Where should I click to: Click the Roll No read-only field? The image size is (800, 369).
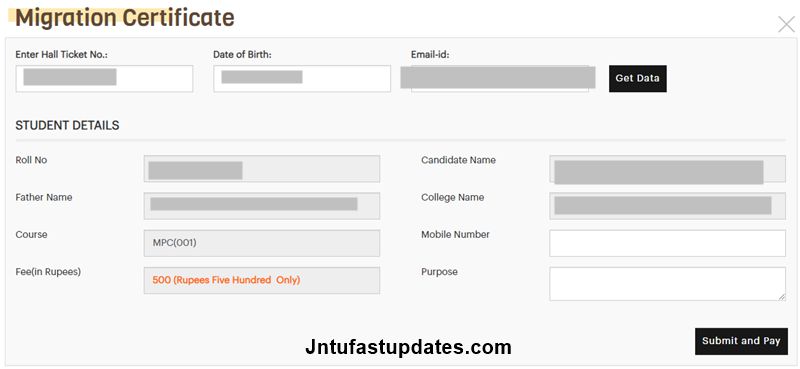tap(262, 169)
